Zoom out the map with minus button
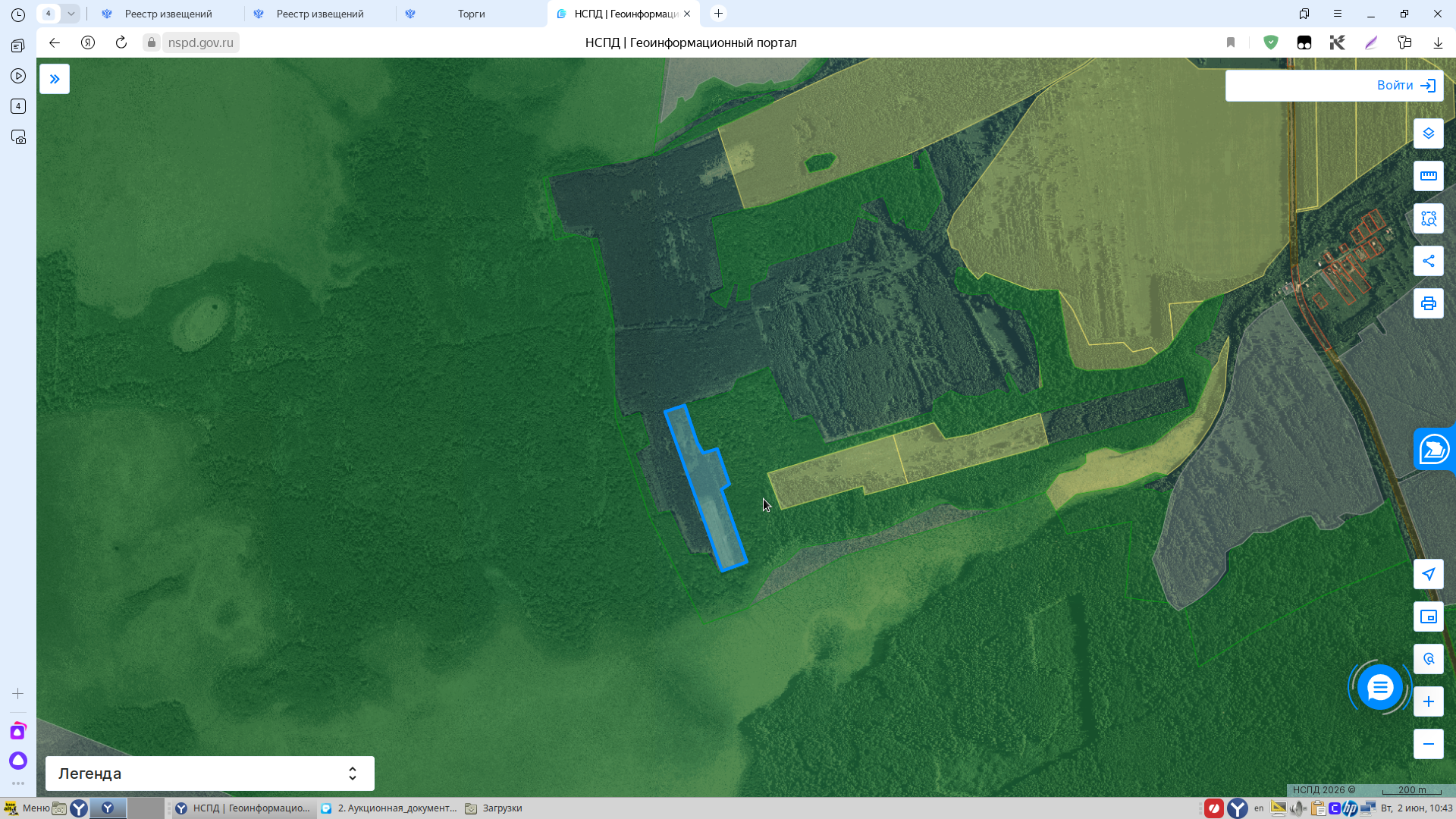This screenshot has width=1456, height=819. point(1428,744)
